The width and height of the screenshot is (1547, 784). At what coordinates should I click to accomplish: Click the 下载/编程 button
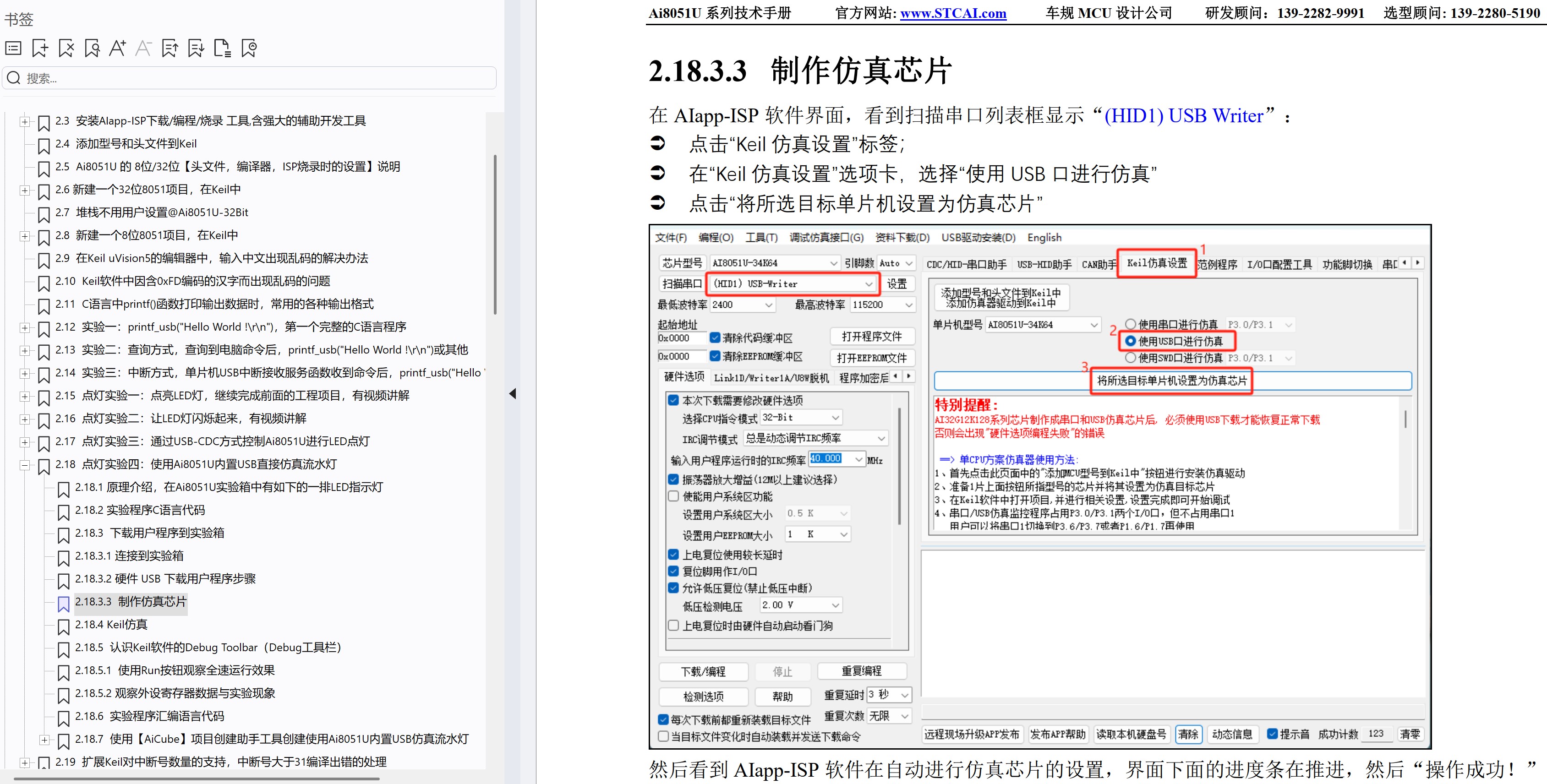tap(703, 672)
